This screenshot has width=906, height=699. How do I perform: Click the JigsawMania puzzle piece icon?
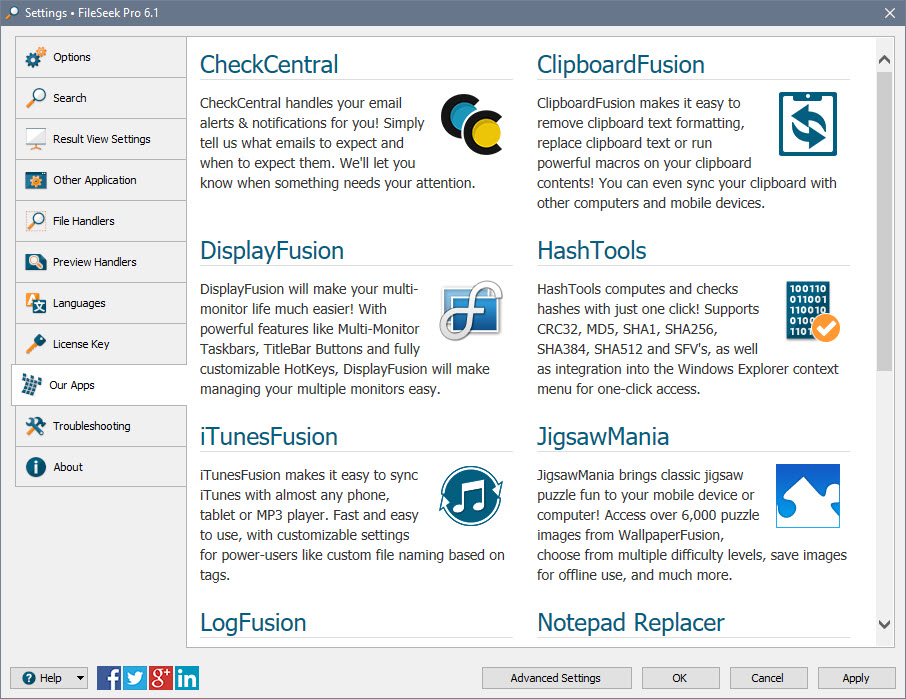coord(808,496)
